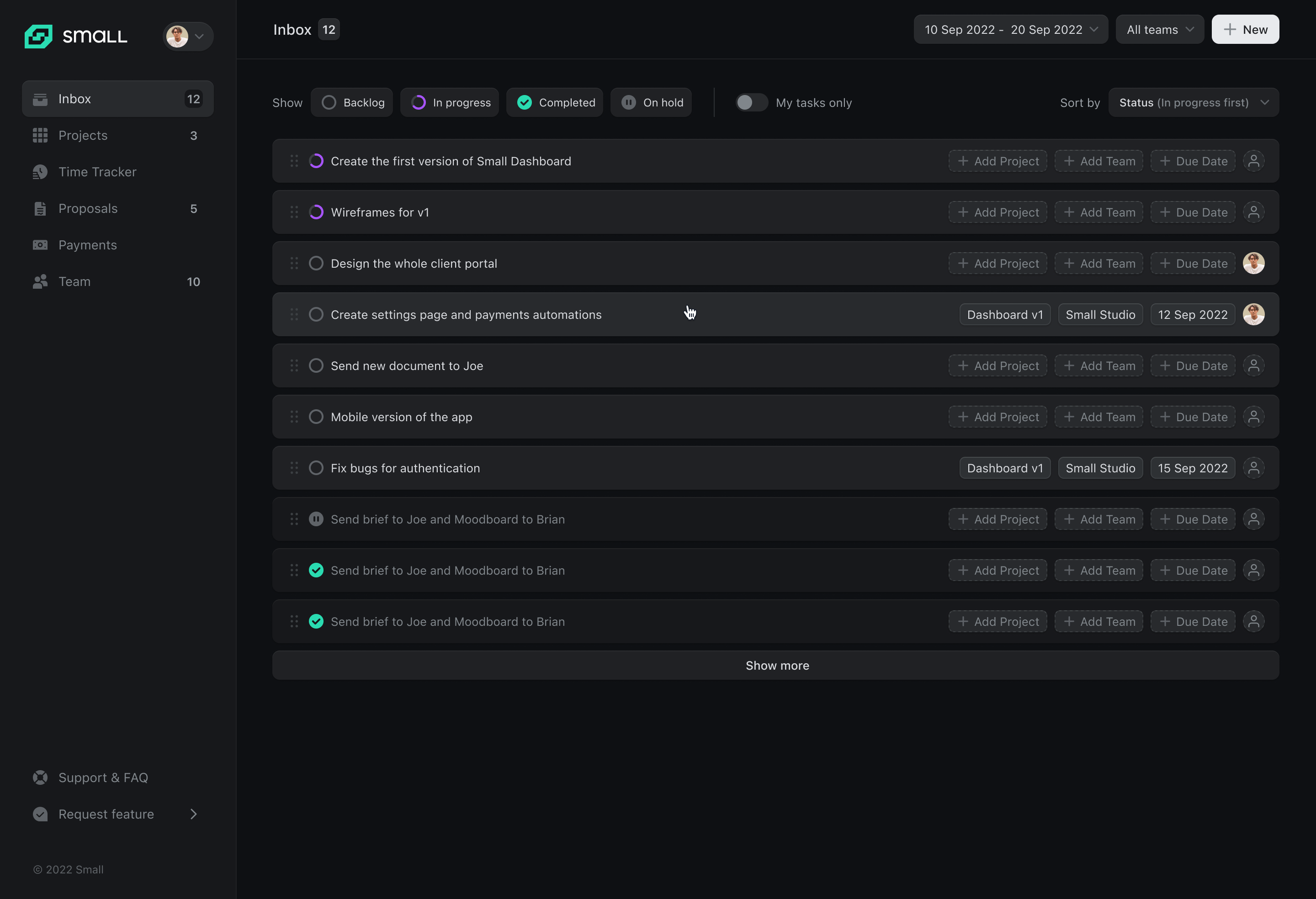Click the Time Tracker clock icon
Image resolution: width=1316 pixels, height=899 pixels.
click(40, 172)
